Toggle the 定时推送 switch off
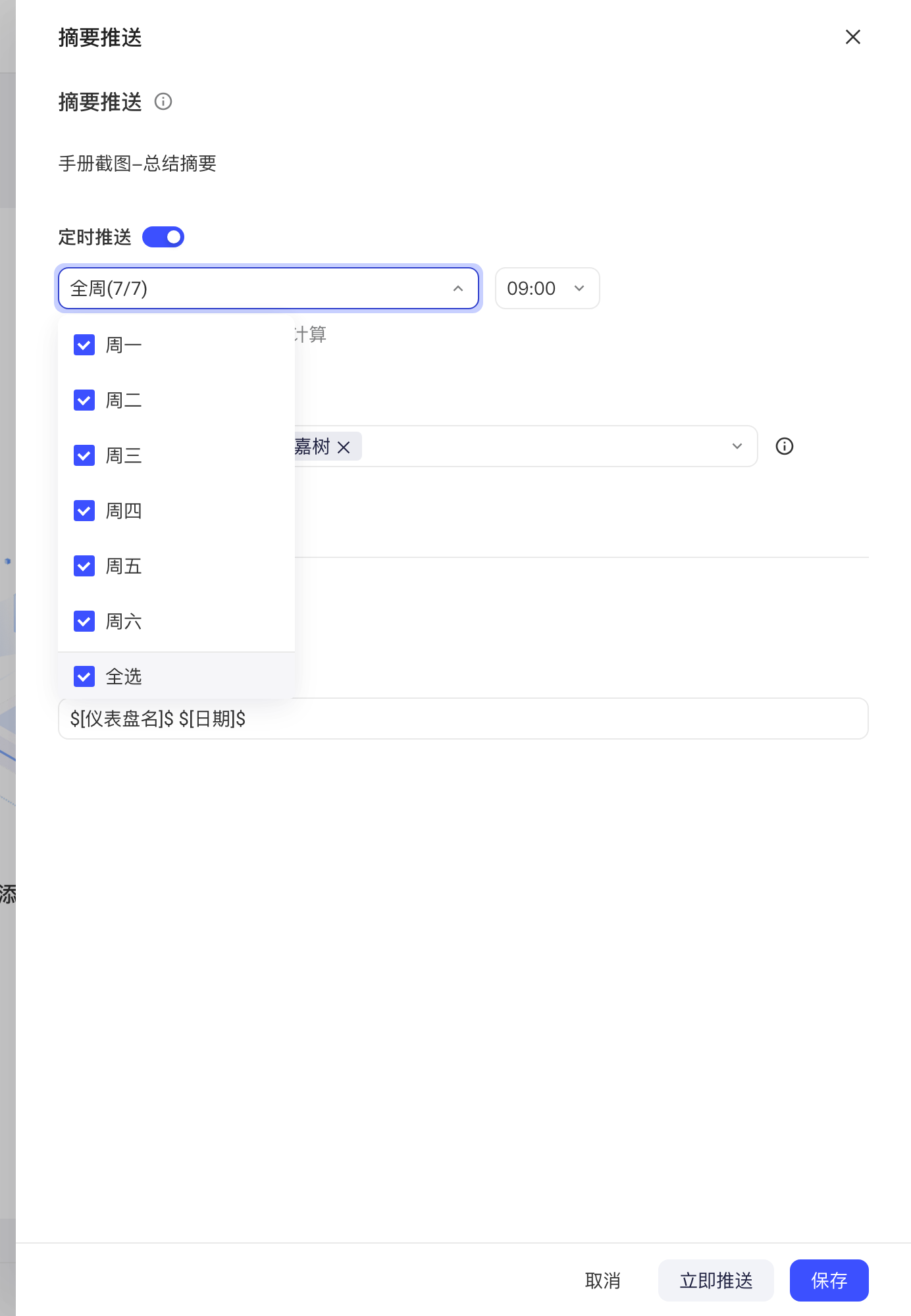 click(163, 237)
